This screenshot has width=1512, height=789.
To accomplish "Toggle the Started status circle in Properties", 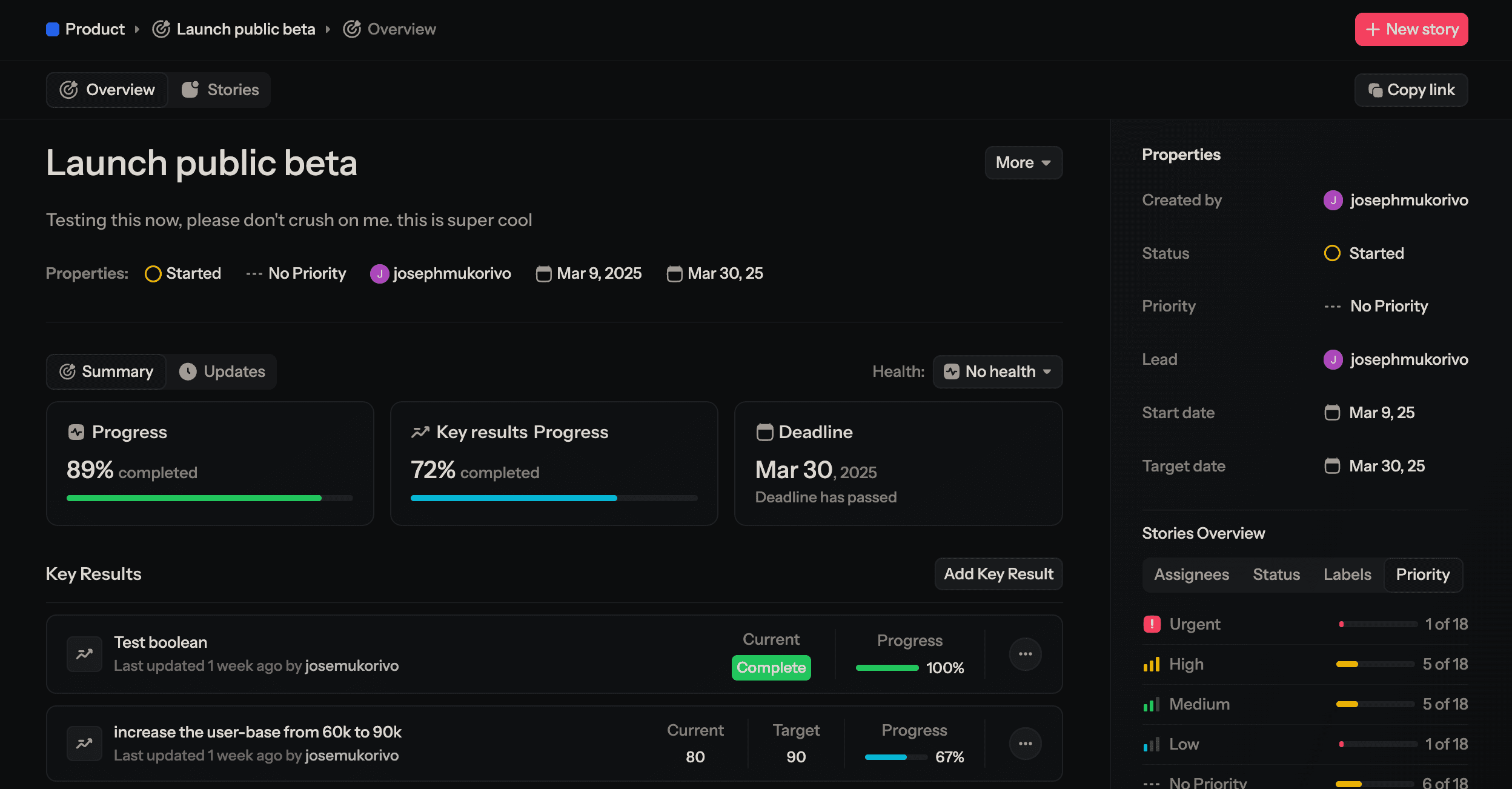I will (x=1332, y=253).
